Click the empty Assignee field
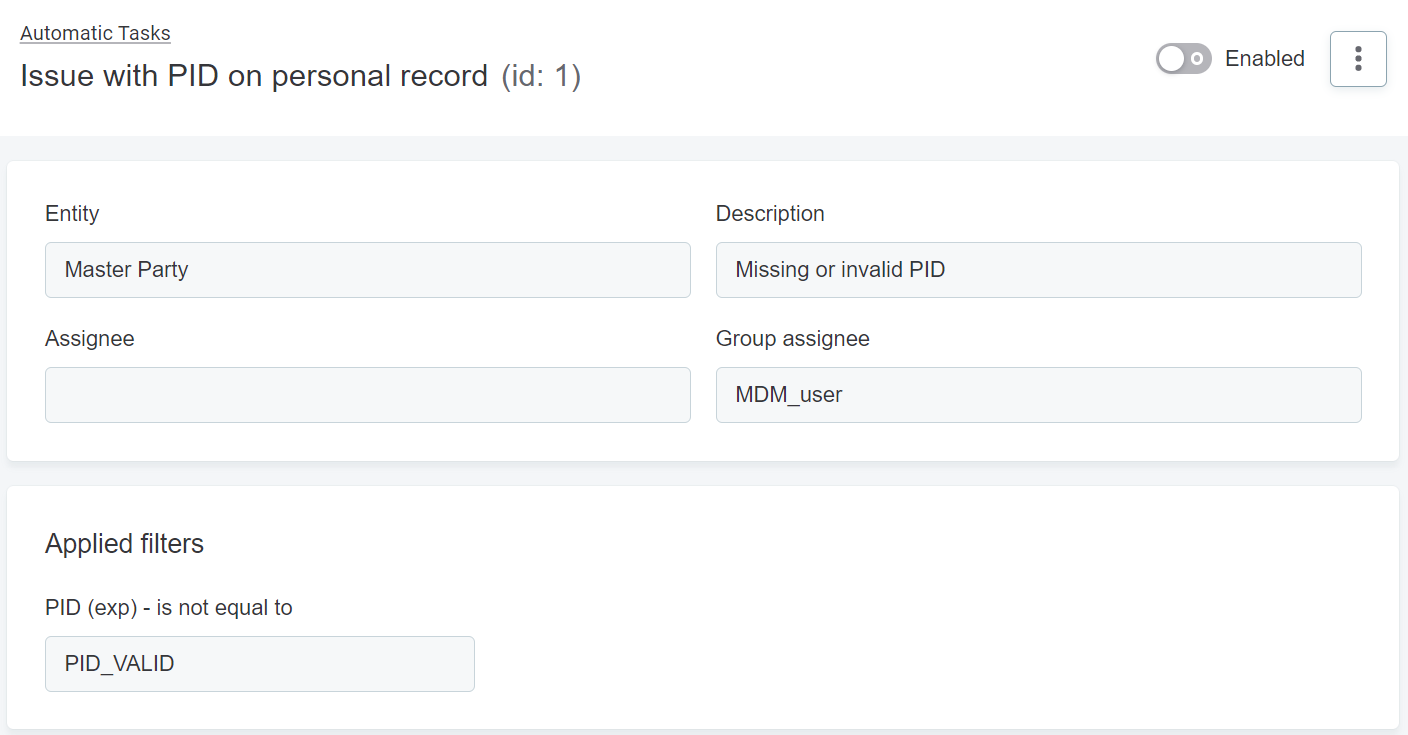 pos(367,395)
